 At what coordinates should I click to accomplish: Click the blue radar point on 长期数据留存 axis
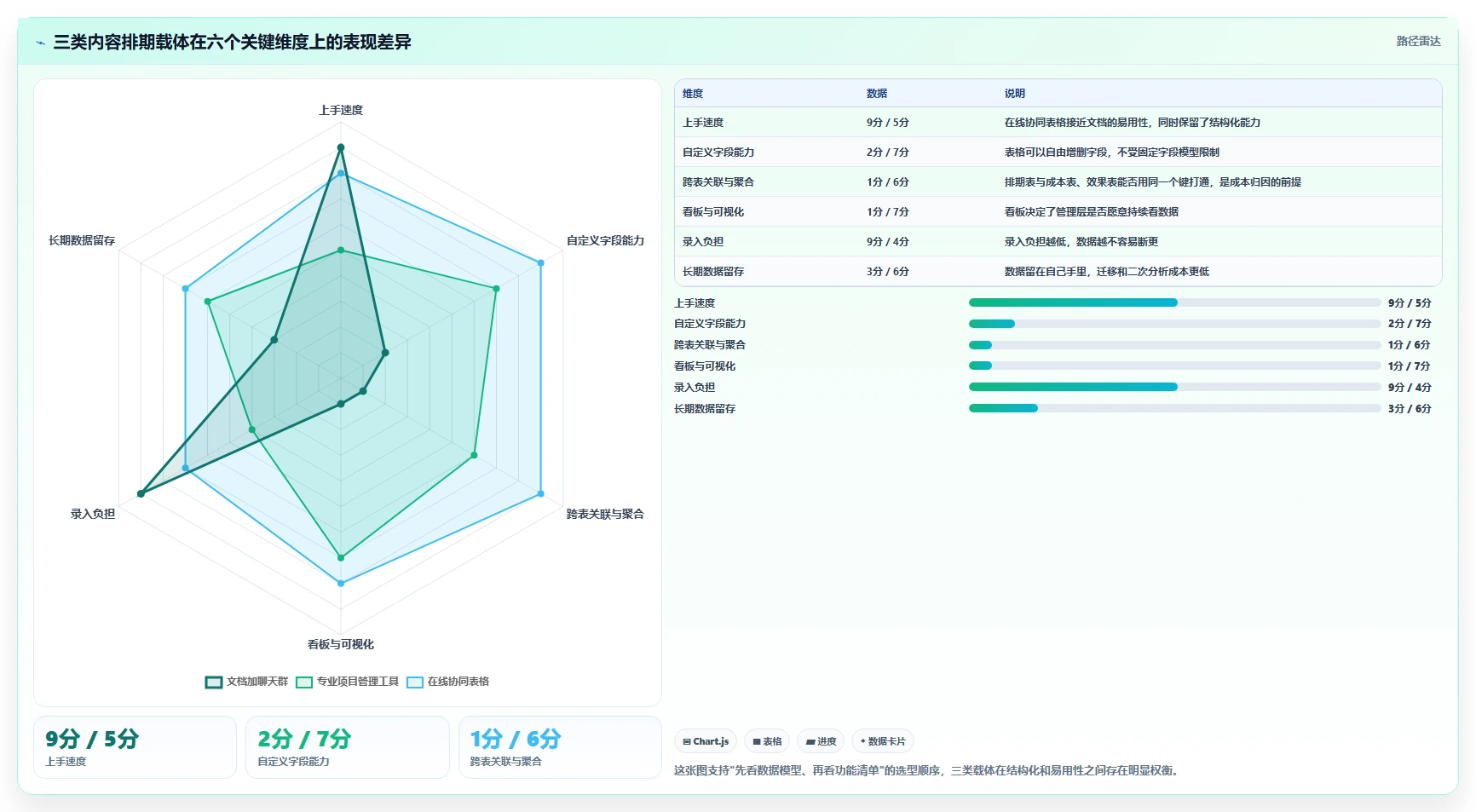[185, 289]
